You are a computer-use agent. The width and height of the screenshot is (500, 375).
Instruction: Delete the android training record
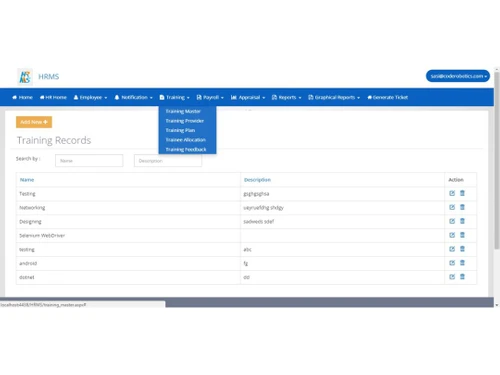point(462,263)
